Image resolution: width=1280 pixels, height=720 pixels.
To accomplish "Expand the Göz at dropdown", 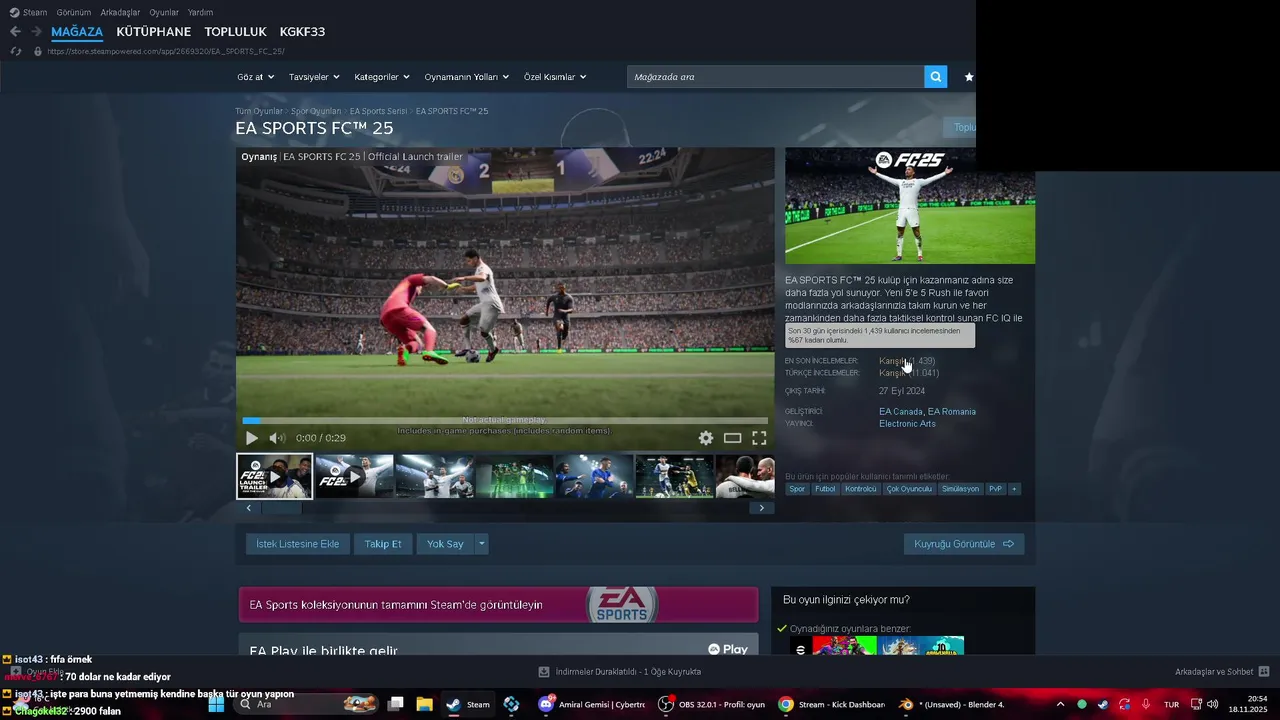I will click(255, 77).
